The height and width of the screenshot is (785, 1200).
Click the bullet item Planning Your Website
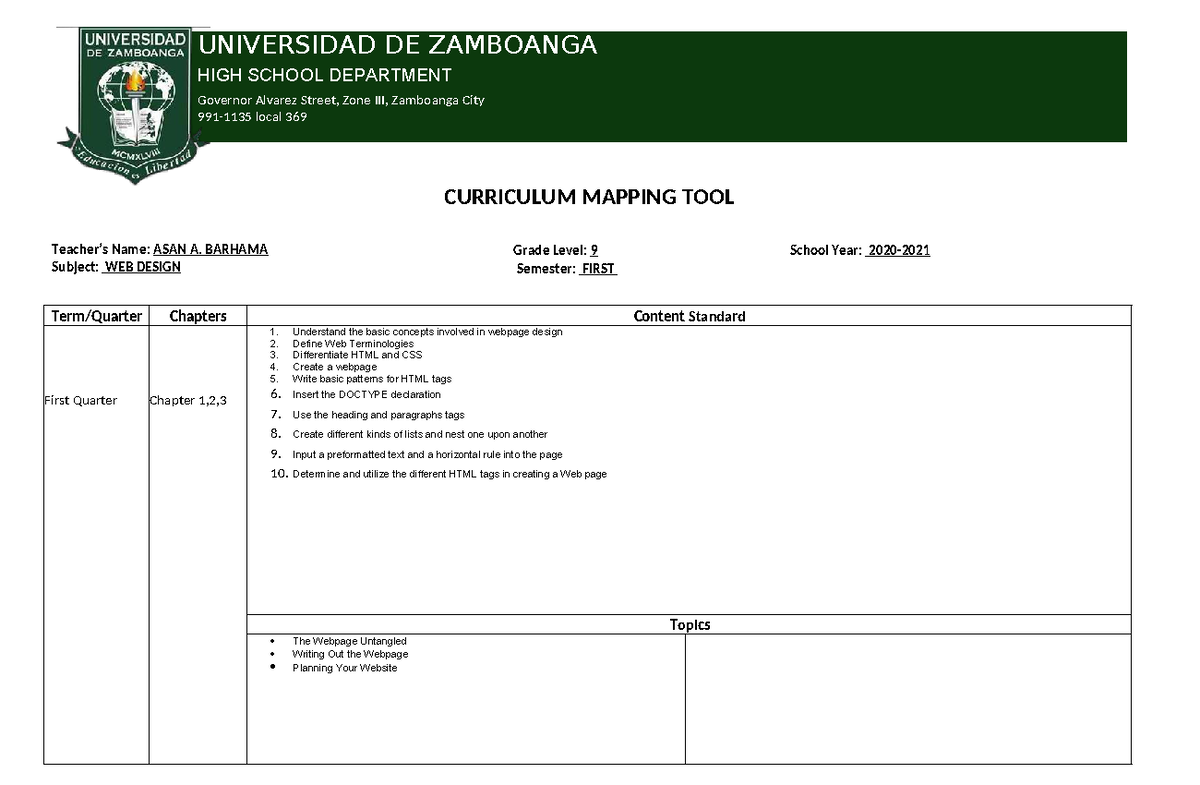click(x=344, y=667)
